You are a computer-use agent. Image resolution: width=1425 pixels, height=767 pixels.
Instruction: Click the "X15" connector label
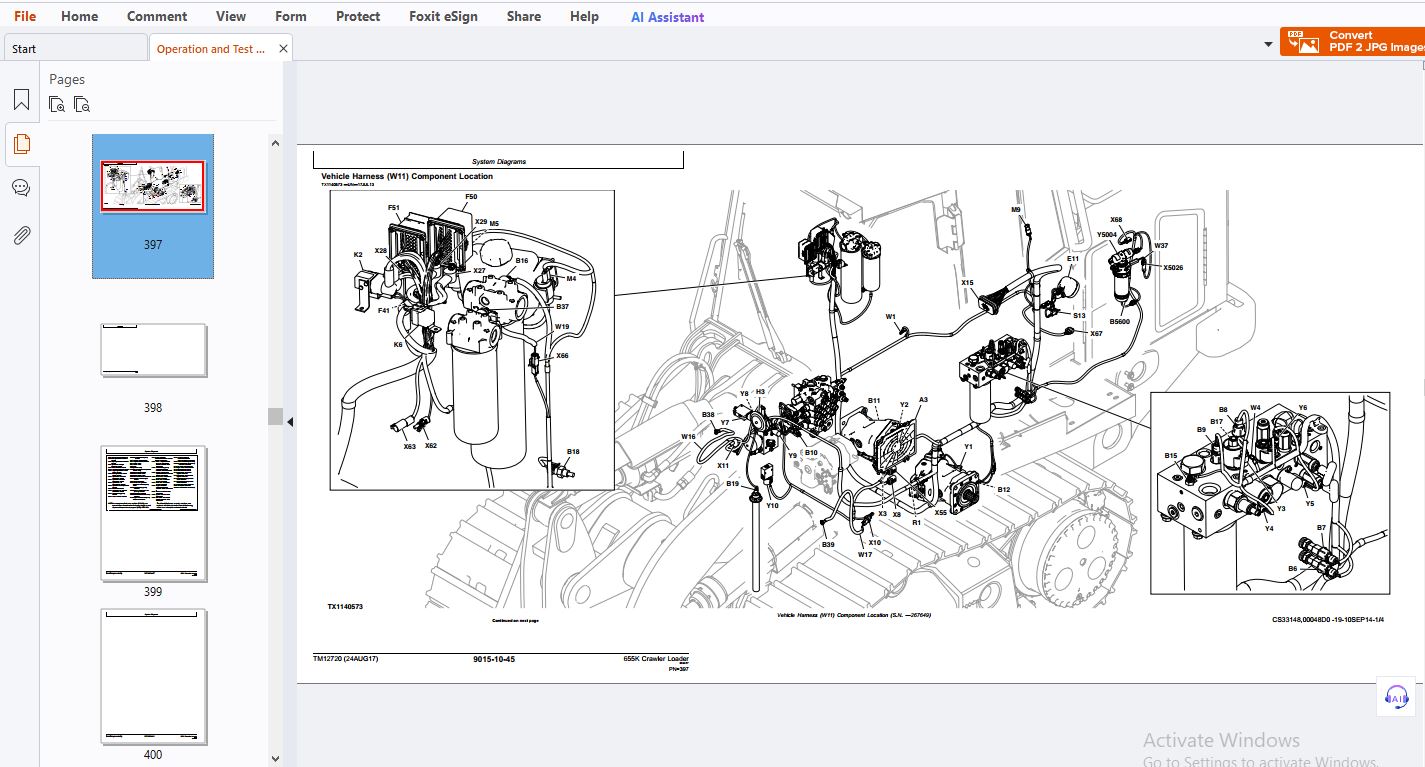(x=968, y=283)
